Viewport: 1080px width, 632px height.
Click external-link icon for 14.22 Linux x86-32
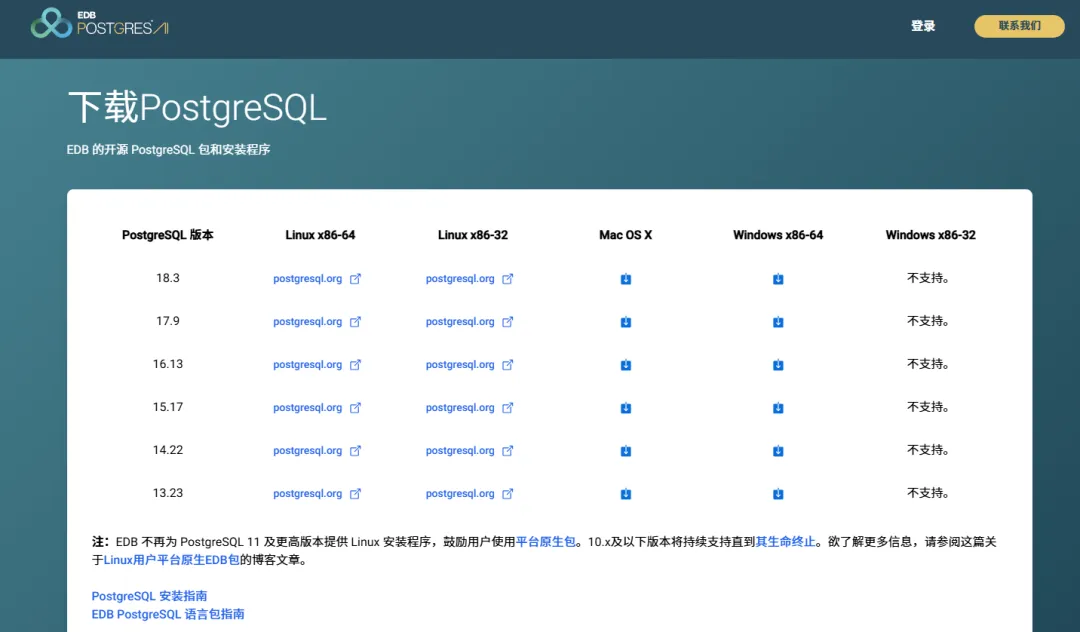point(508,451)
